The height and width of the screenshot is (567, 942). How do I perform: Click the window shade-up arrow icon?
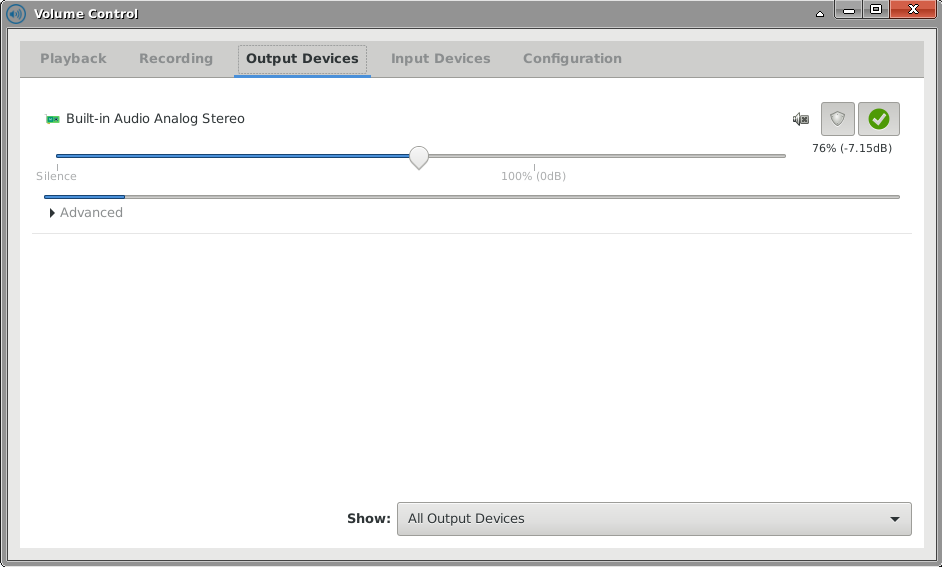click(x=820, y=13)
